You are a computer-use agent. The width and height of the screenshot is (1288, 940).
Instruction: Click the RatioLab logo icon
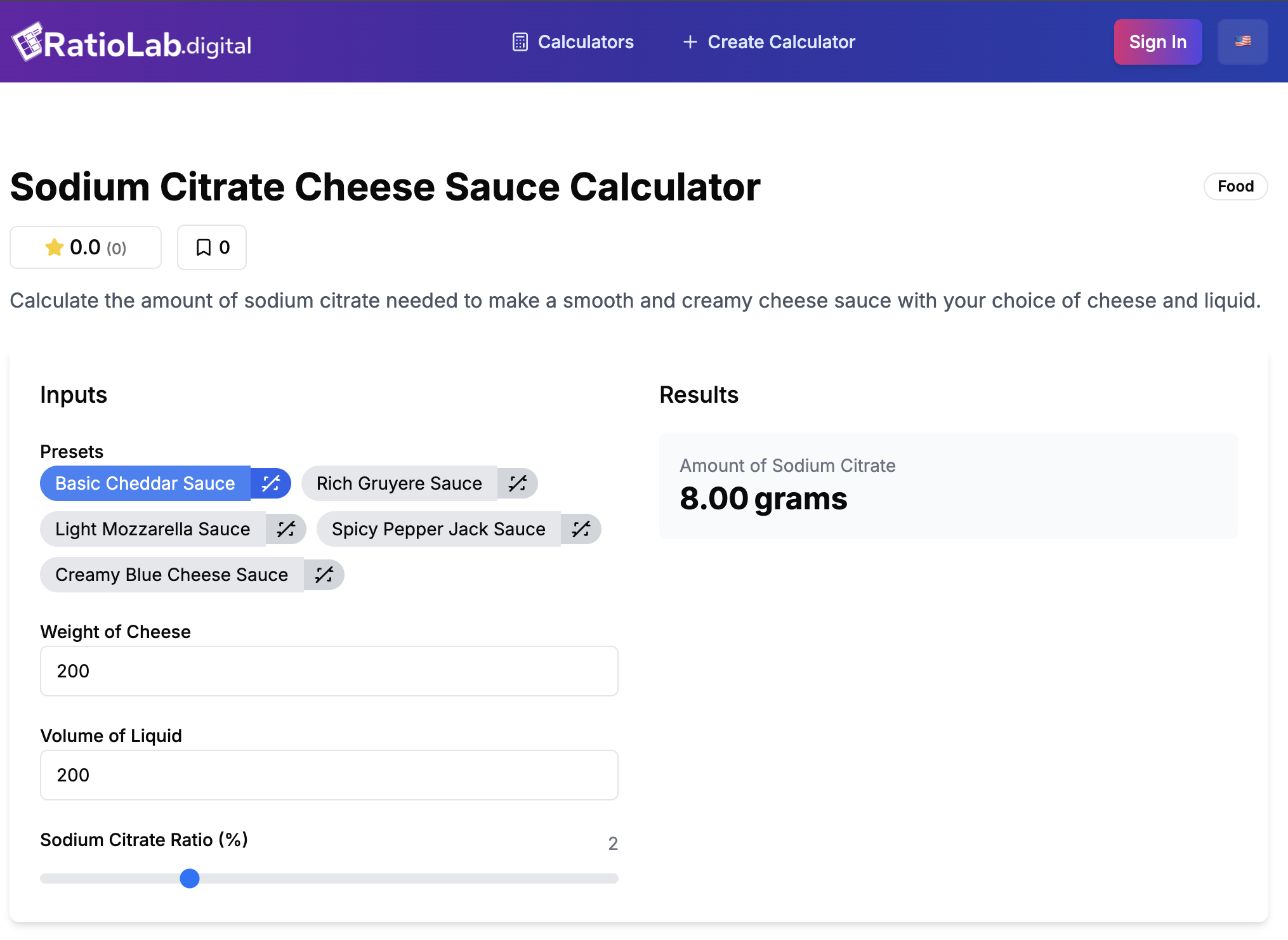tap(27, 42)
